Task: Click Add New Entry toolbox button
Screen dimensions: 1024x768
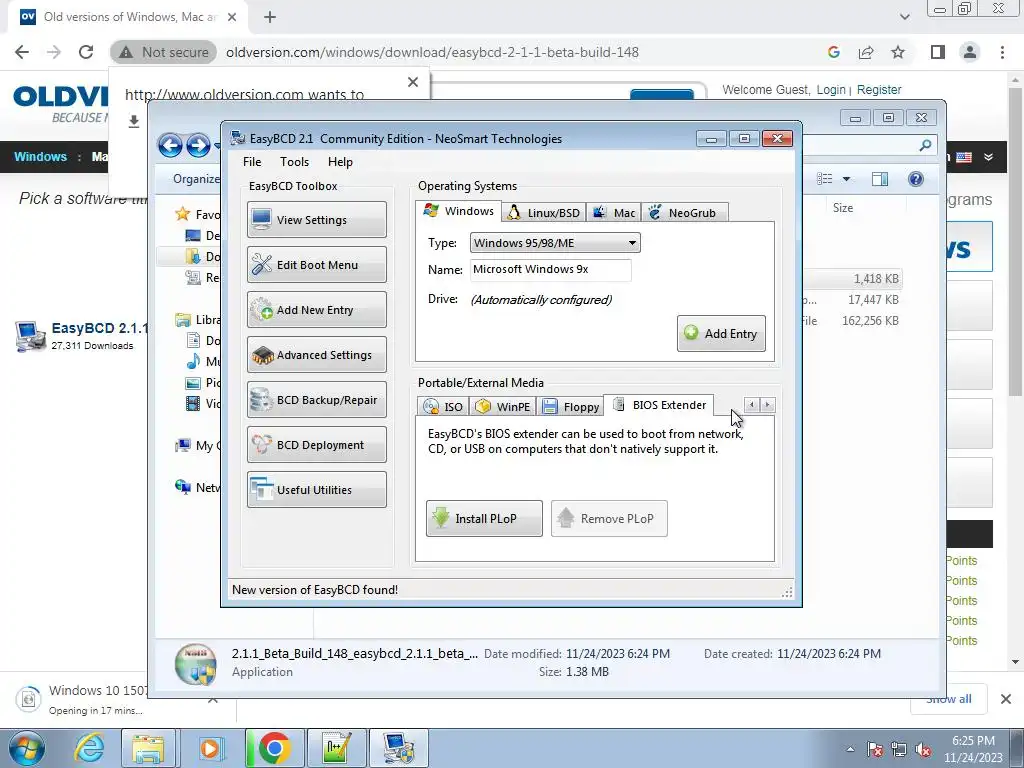Action: 317,310
